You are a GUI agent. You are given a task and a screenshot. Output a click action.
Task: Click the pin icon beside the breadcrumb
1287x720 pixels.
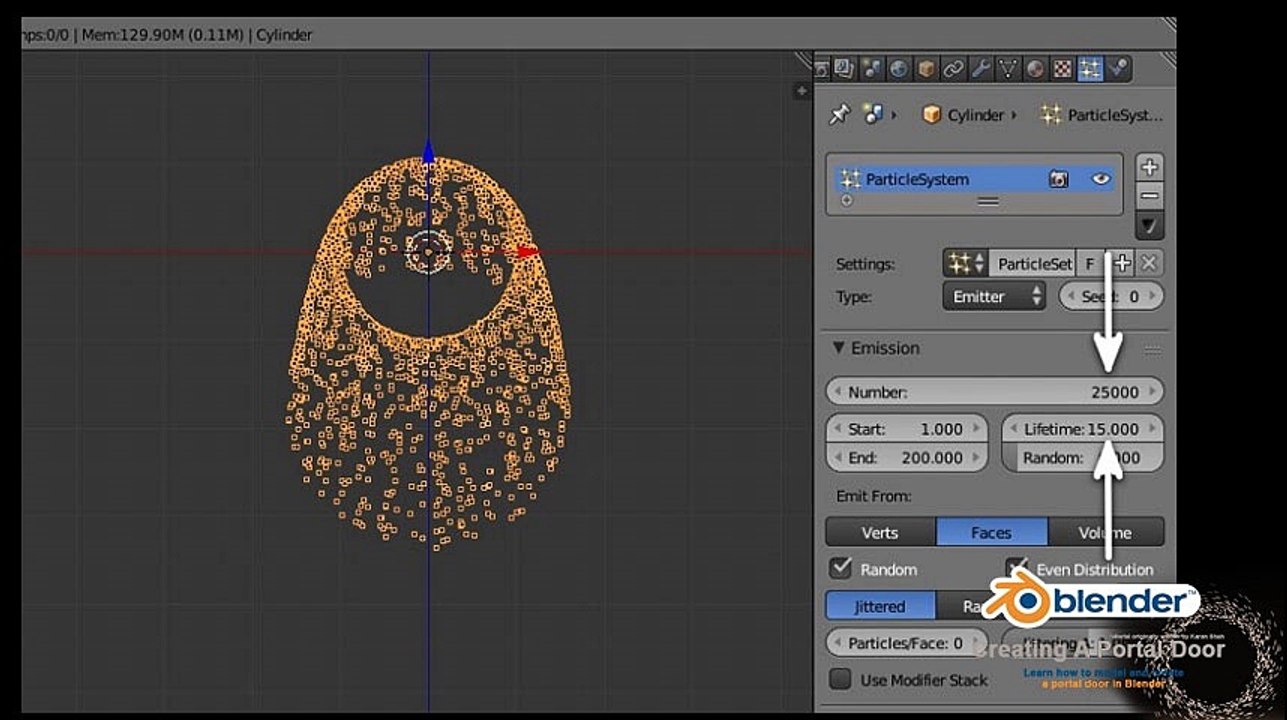839,115
